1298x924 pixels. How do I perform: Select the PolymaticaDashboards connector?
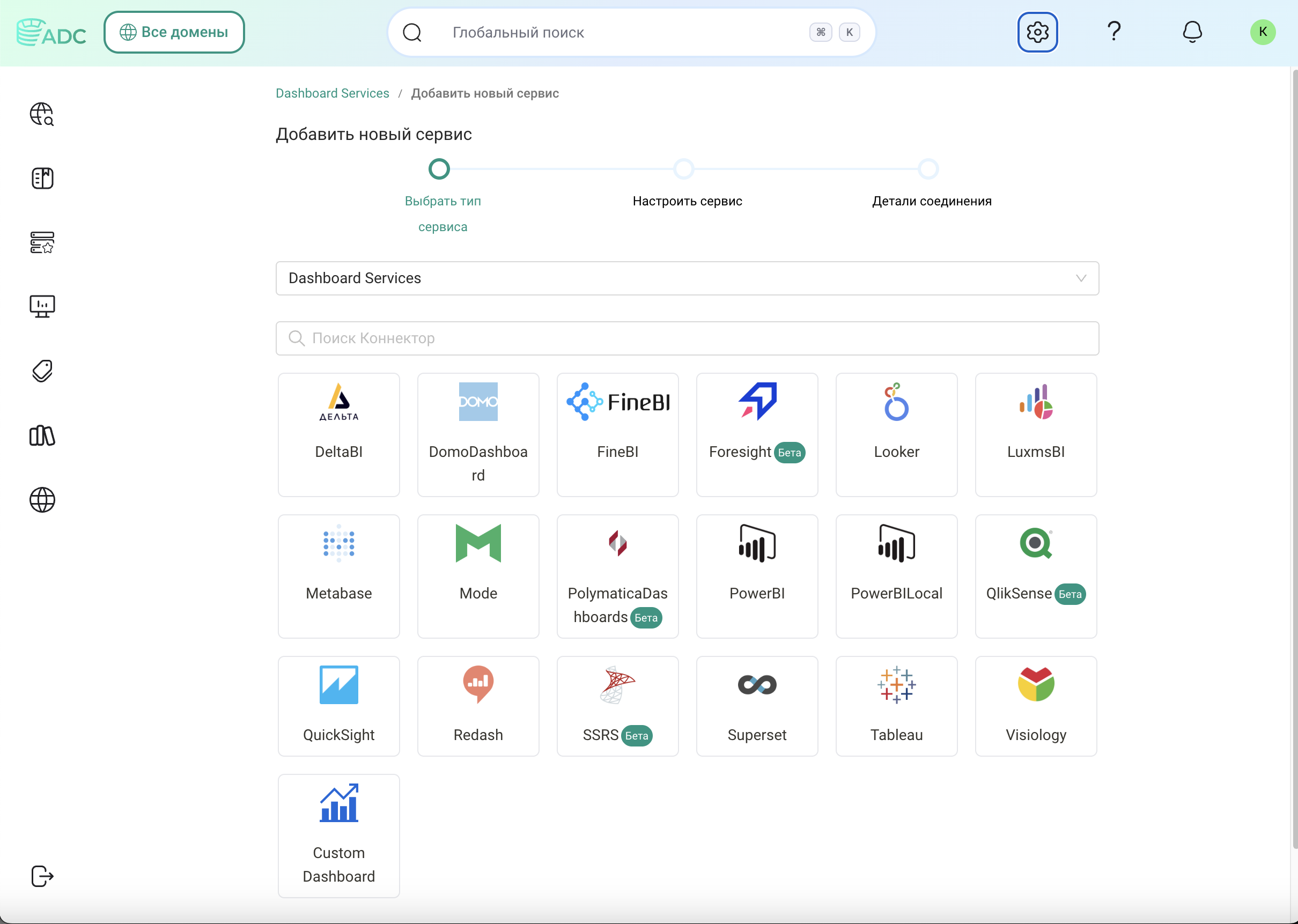click(x=617, y=576)
